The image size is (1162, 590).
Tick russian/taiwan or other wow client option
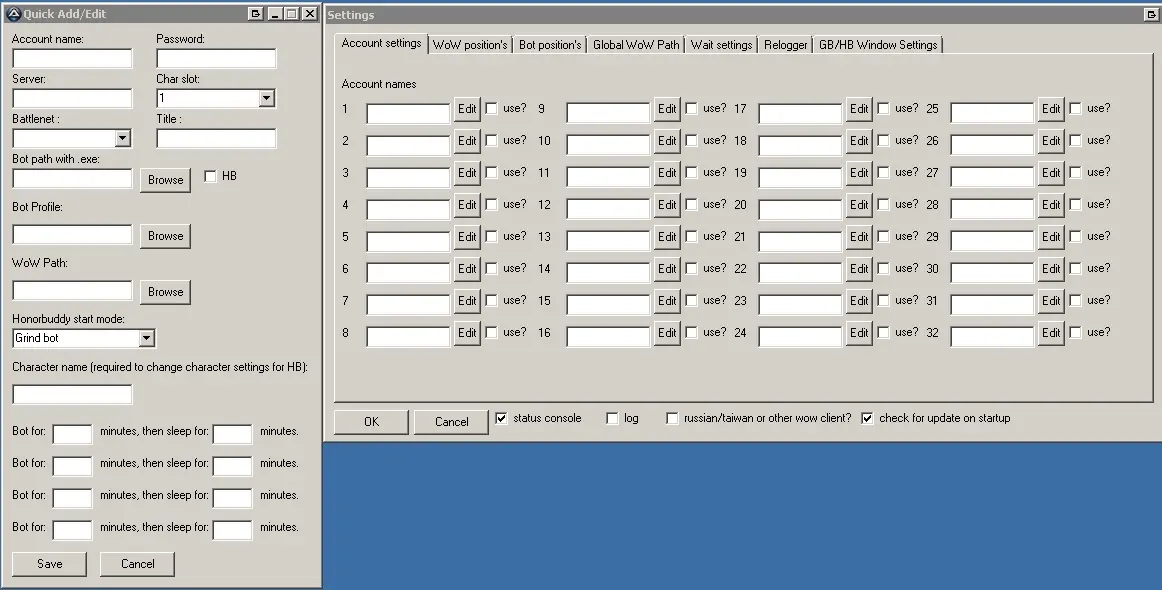(673, 419)
